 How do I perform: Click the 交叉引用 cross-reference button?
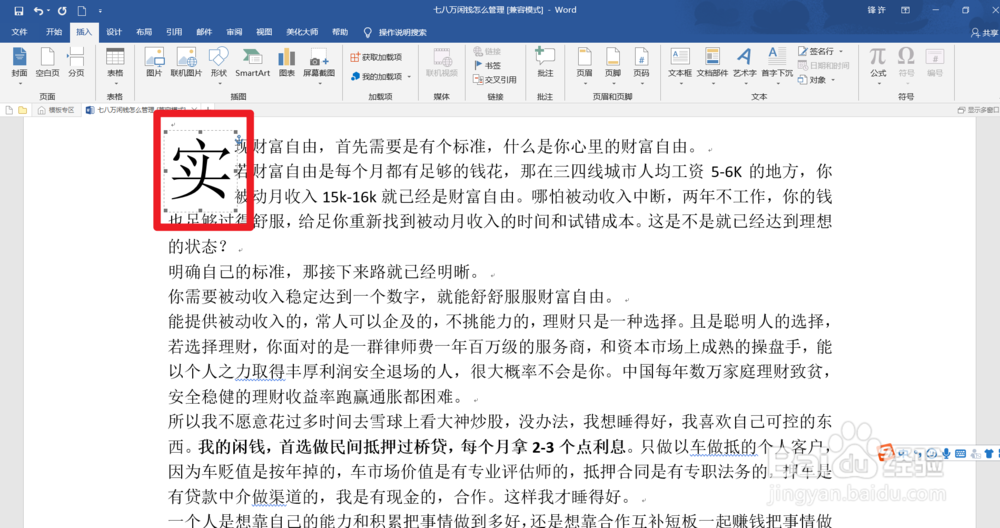click(x=495, y=79)
